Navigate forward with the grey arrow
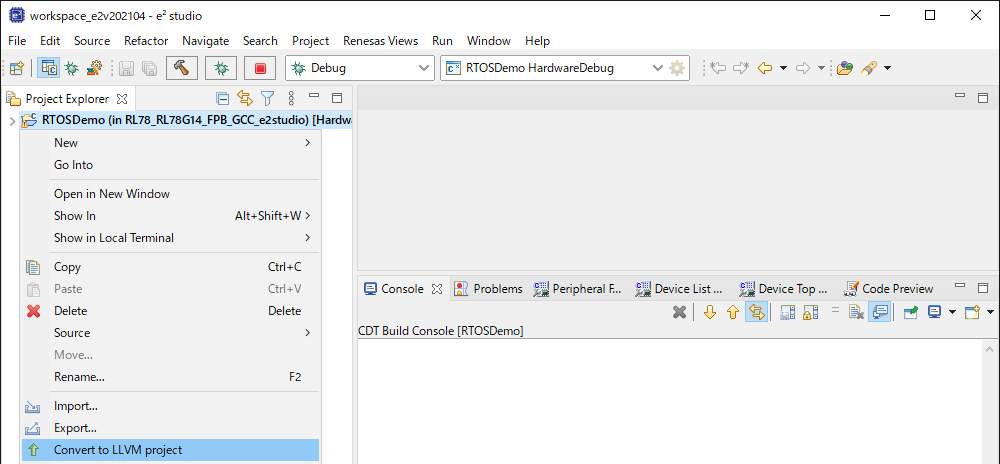 click(x=803, y=68)
